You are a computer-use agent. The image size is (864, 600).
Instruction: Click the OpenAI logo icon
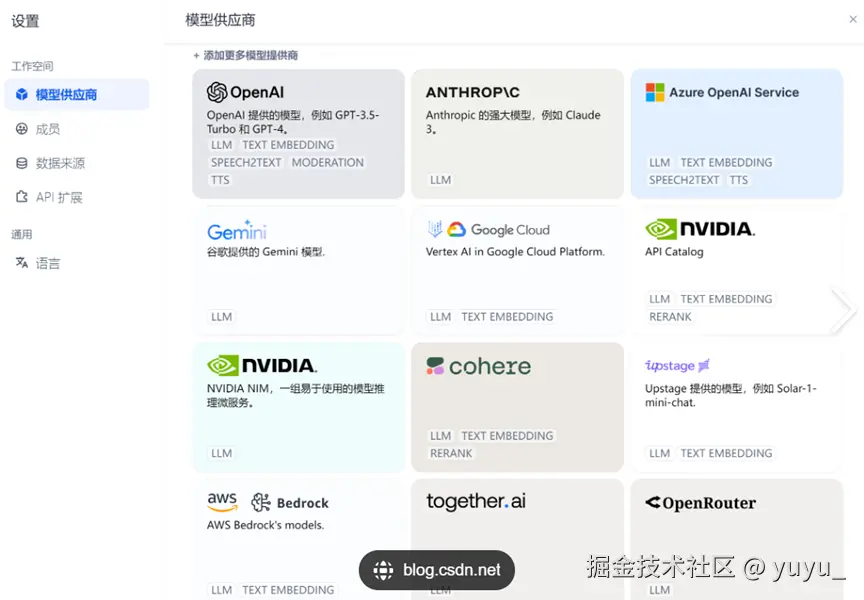click(x=217, y=93)
